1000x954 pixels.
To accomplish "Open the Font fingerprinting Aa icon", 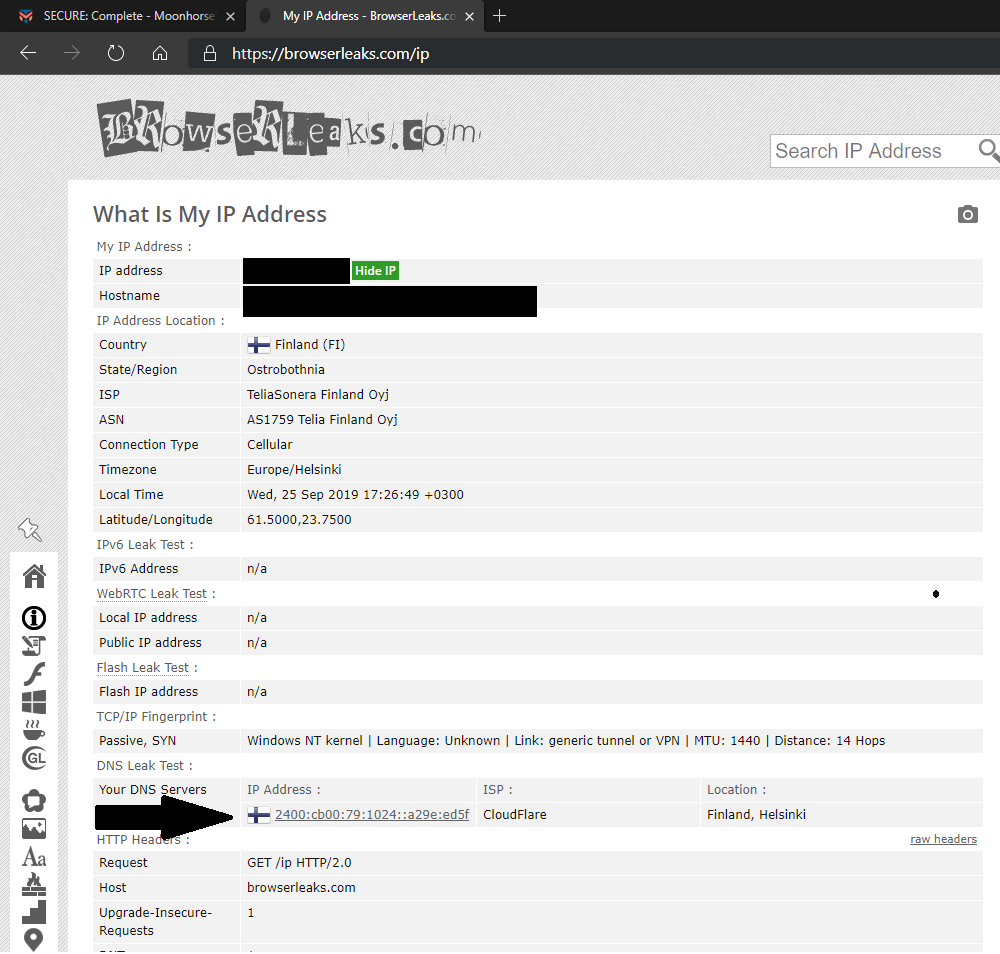I will pos(34,856).
